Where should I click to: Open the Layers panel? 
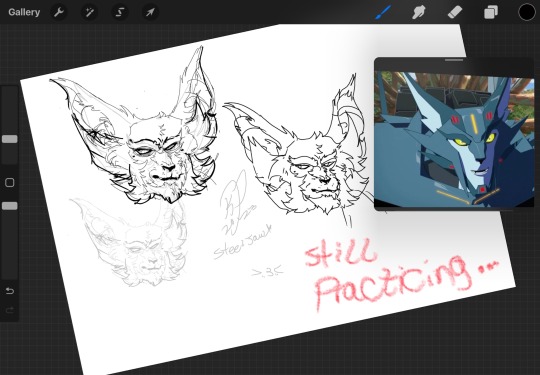pyautogui.click(x=491, y=13)
